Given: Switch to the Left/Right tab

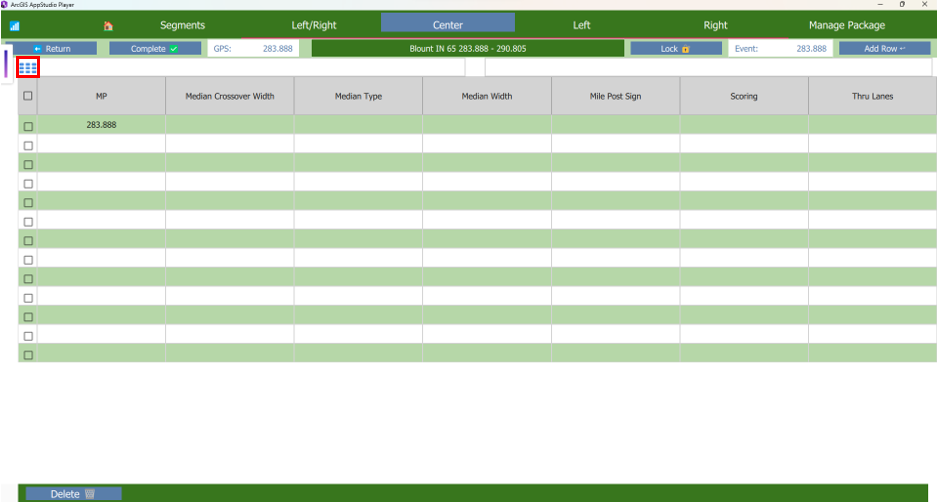Looking at the screenshot, I should click(x=314, y=25).
